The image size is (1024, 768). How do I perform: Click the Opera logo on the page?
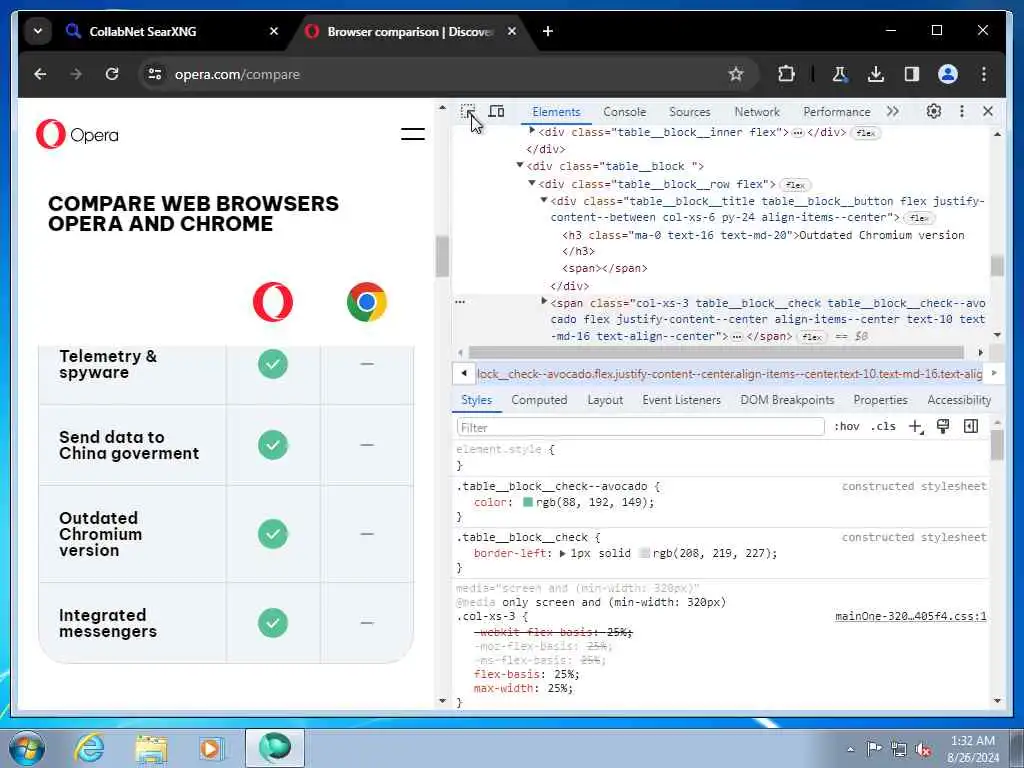click(77, 135)
